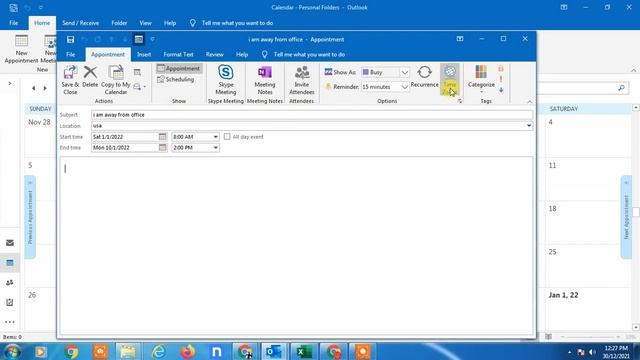Click the calendar icon right of Copy to My Calendar
Viewport: 640px width, 360px height.
point(137,72)
